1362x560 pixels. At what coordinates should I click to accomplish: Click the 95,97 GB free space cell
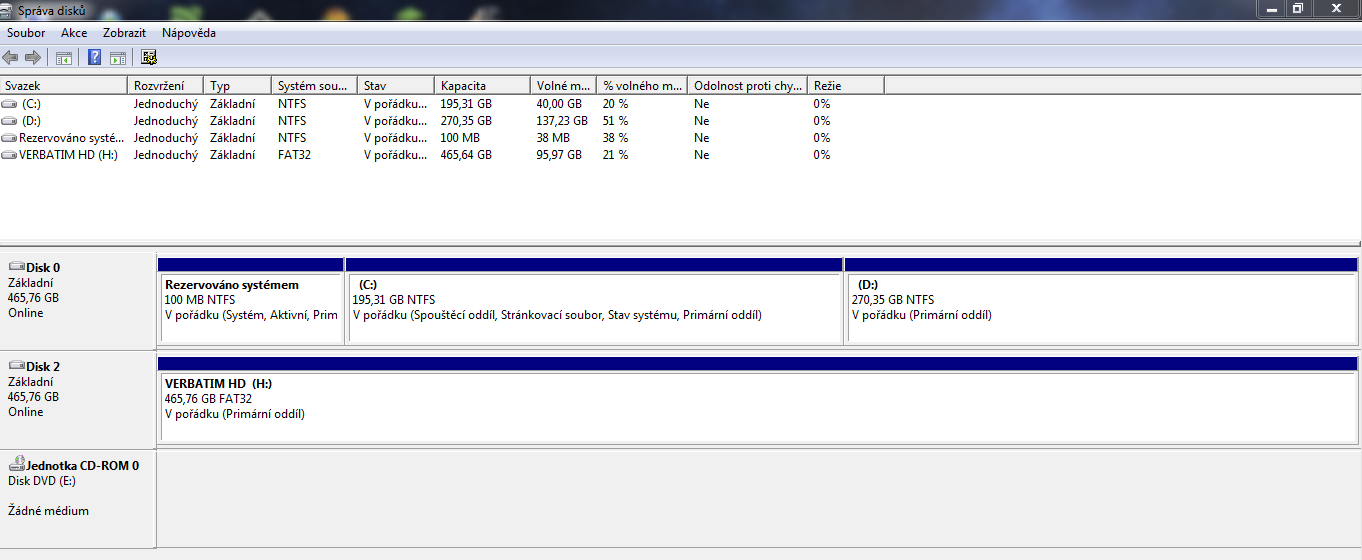pyautogui.click(x=559, y=155)
